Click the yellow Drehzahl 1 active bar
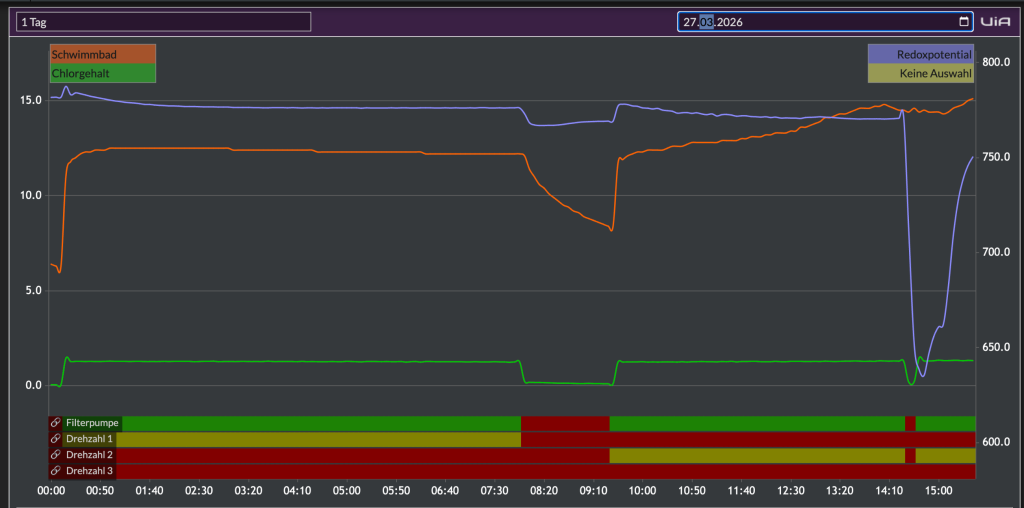Image resolution: width=1024 pixels, height=508 pixels. [319, 439]
